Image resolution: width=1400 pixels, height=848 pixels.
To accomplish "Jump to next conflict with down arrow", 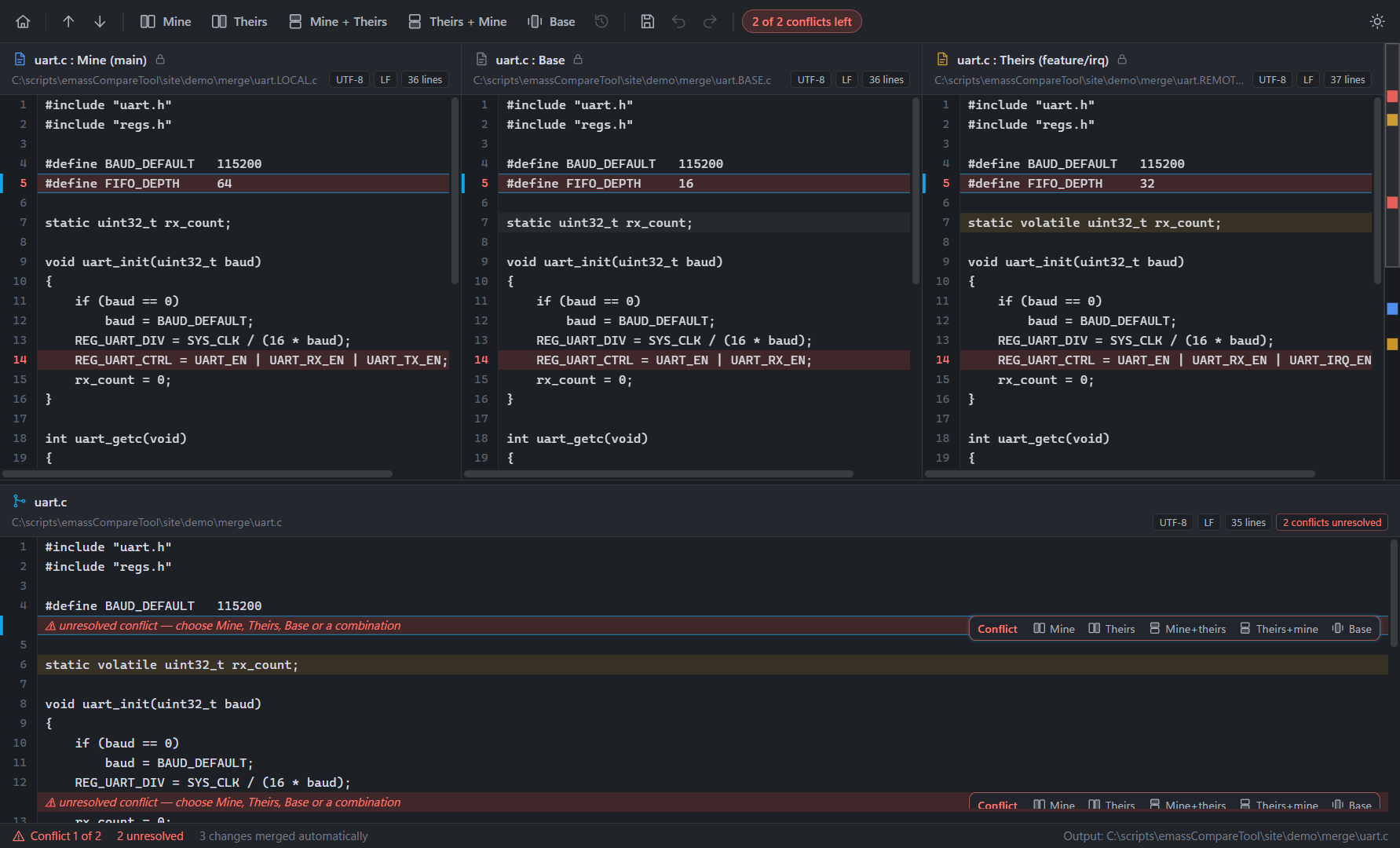I will point(100,21).
